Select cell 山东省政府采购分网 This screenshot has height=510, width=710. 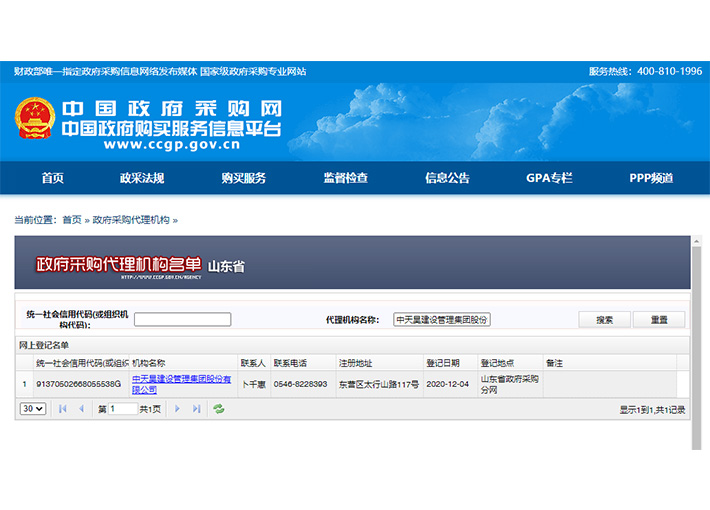510,384
